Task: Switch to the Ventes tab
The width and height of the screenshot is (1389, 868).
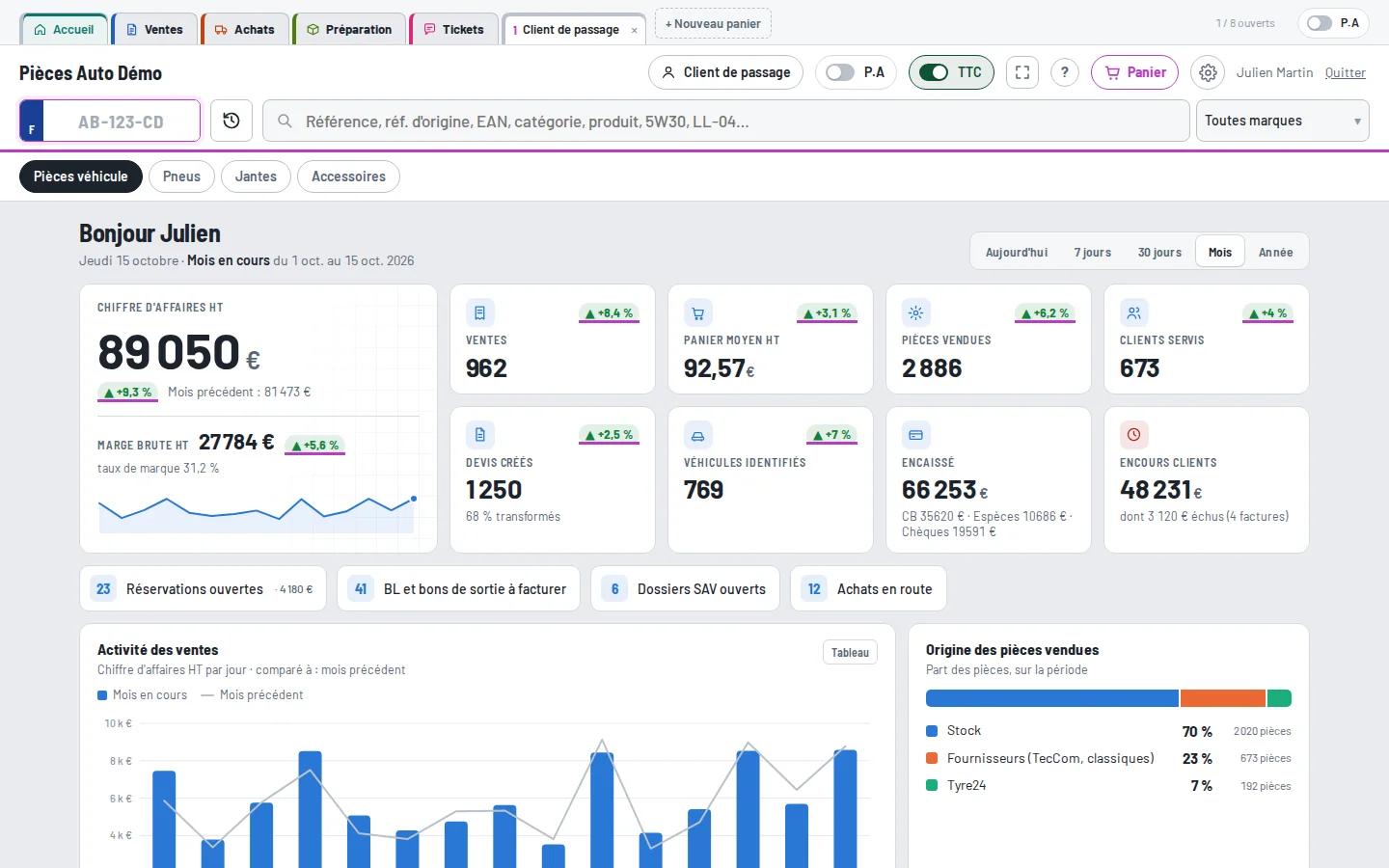Action: tap(154, 30)
